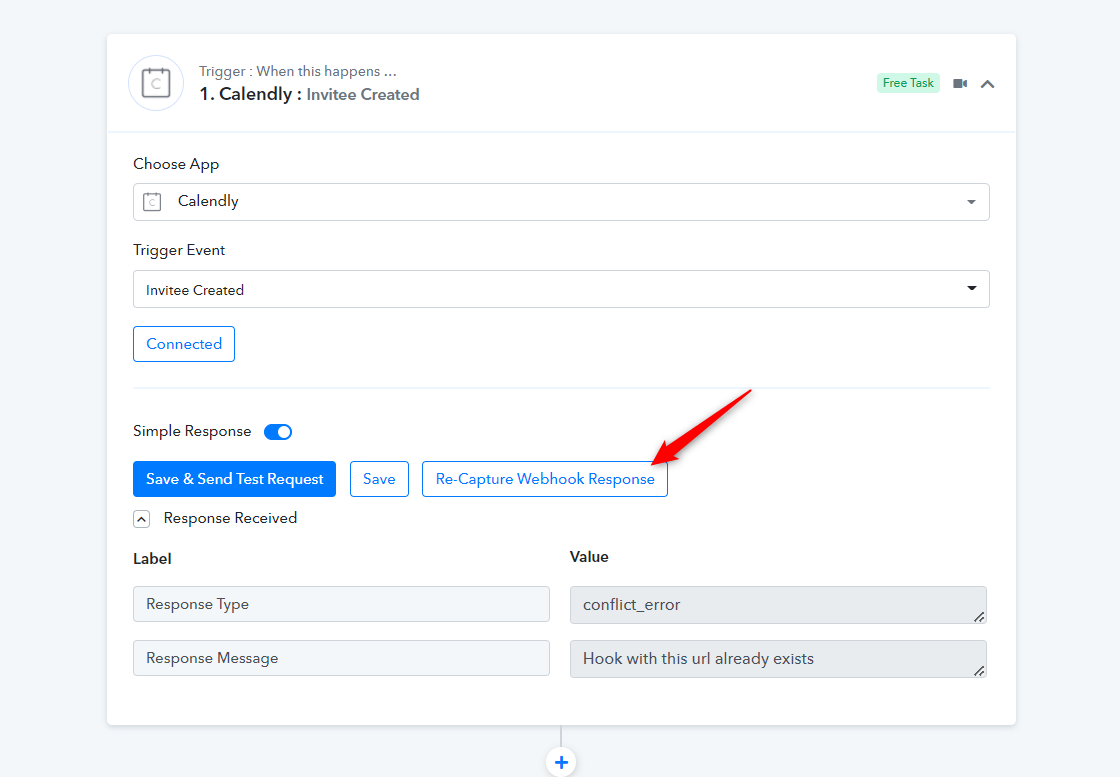Click the conflict_error value field

click(778, 605)
